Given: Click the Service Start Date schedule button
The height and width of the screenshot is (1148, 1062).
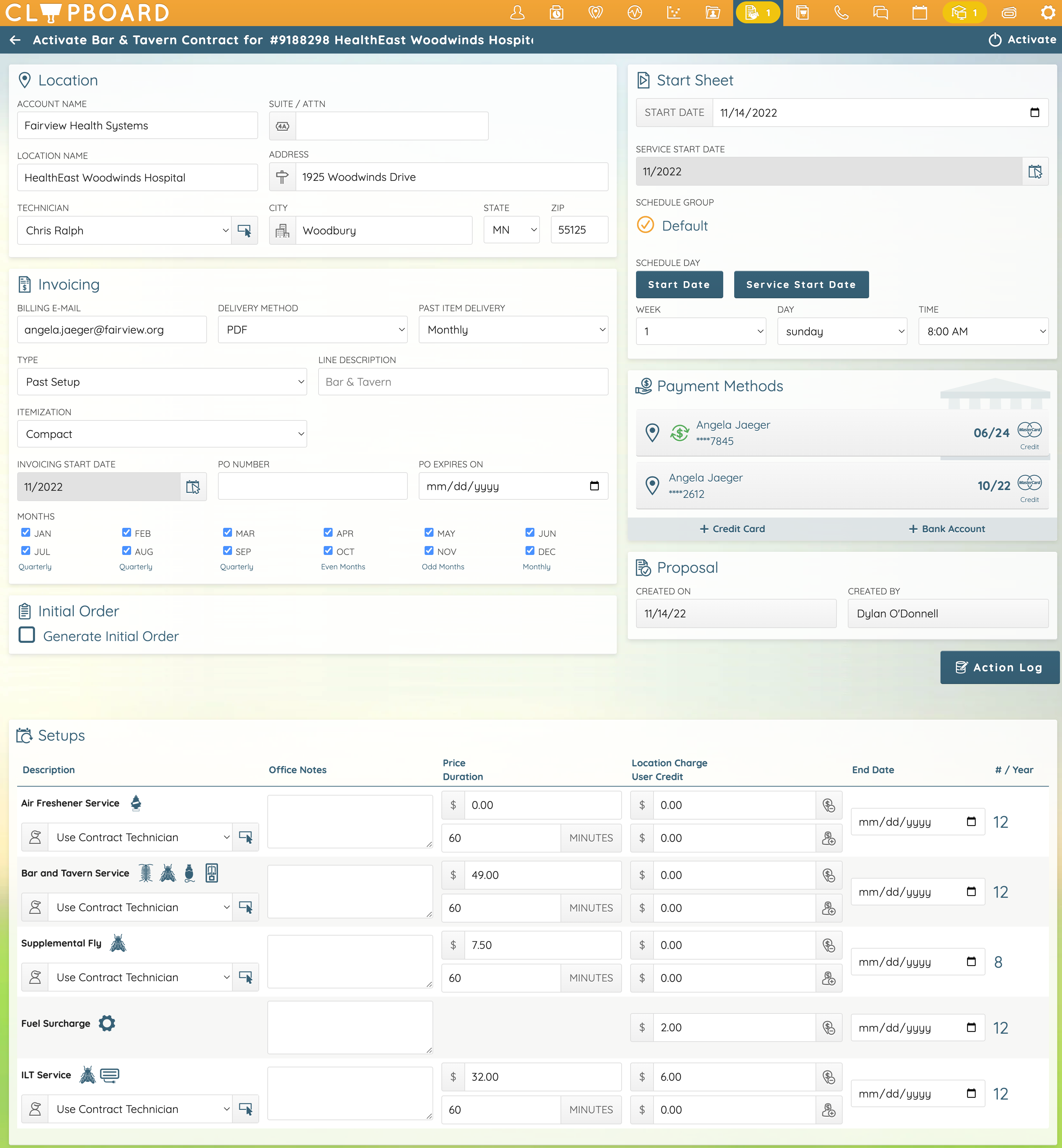Looking at the screenshot, I should click(801, 285).
